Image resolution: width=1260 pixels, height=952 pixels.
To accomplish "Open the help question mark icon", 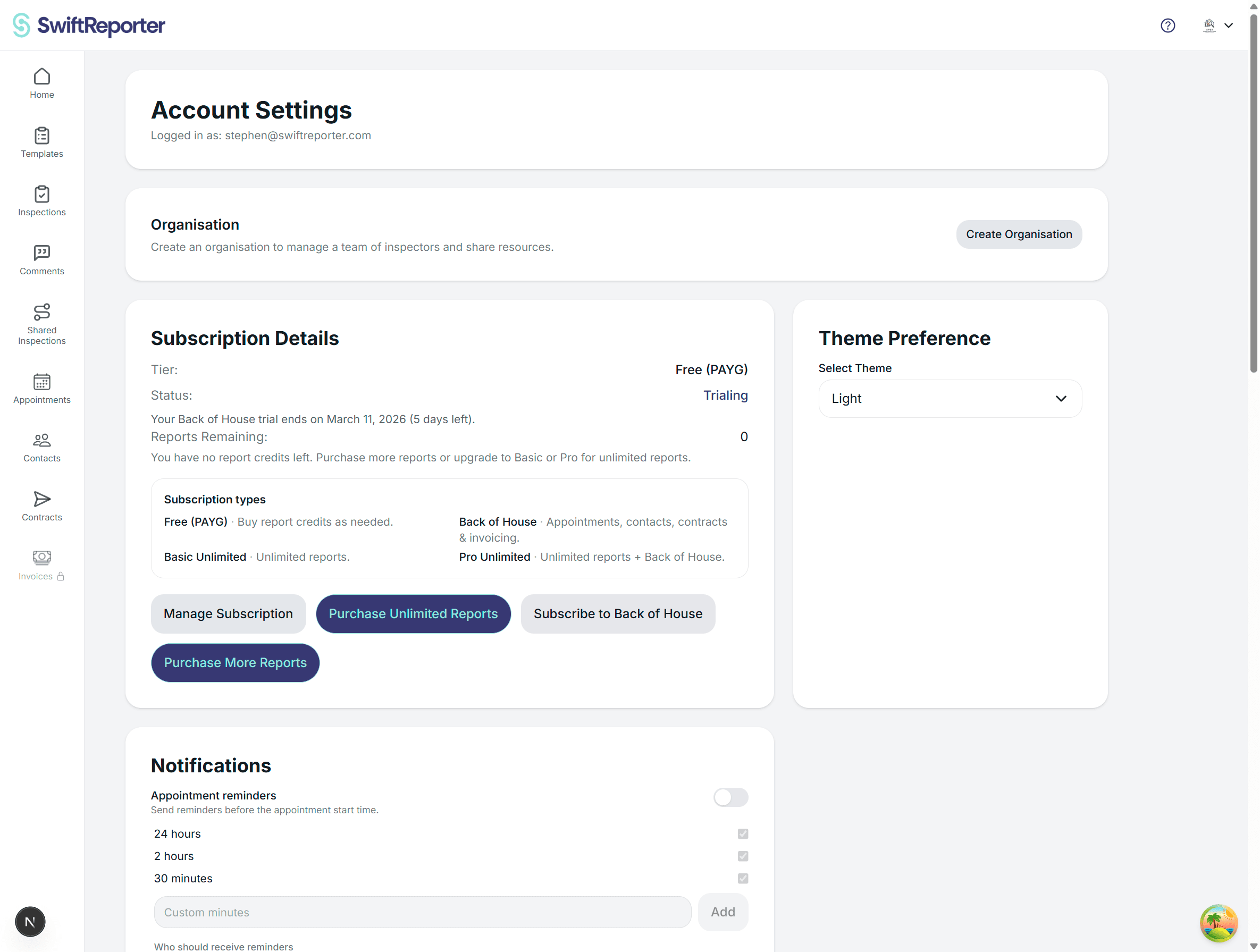I will coord(1167,26).
